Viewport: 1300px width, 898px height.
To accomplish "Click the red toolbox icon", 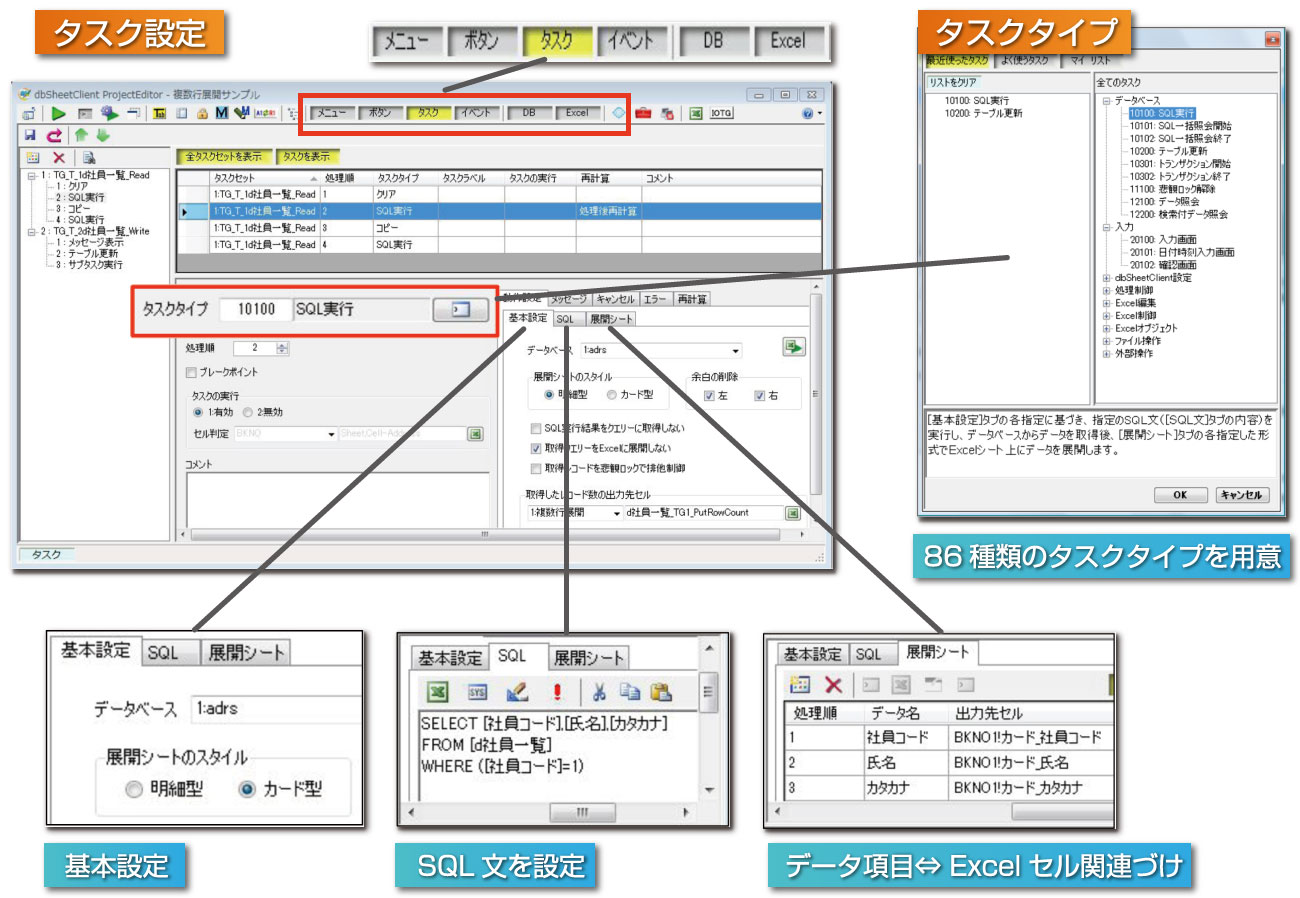I will pos(643,113).
